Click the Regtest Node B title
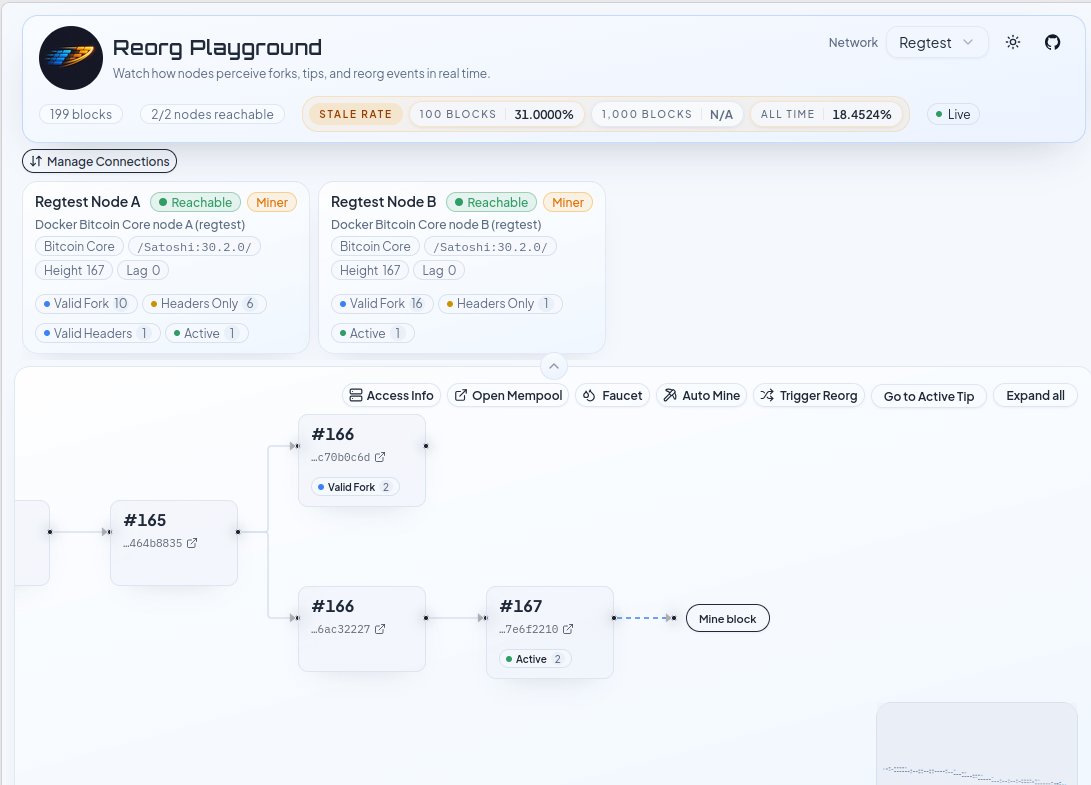1091x785 pixels. click(383, 202)
